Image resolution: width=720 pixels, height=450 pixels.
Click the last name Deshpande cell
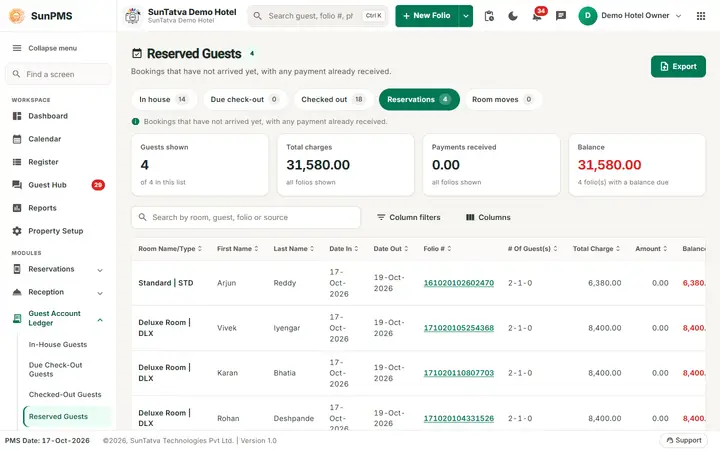coord(294,419)
